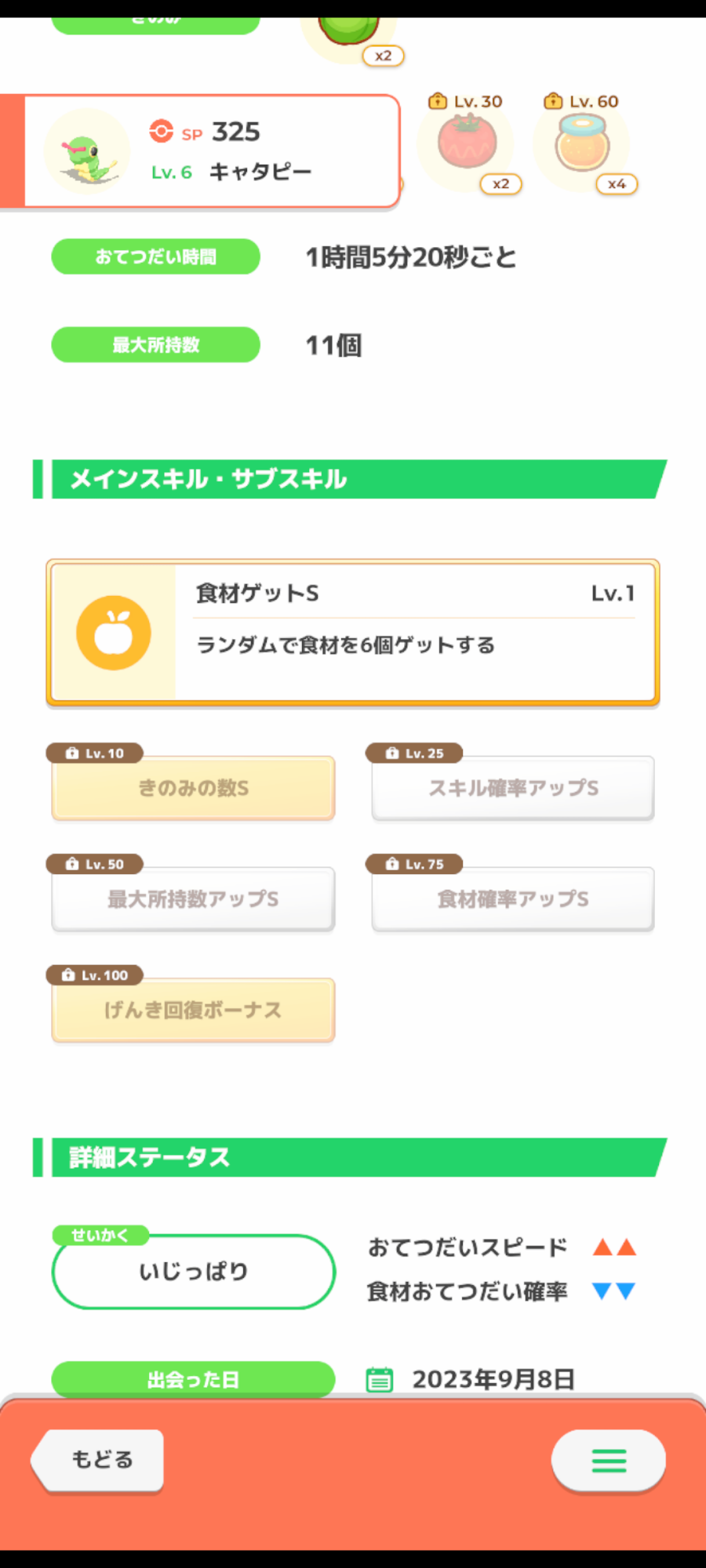Select locked sub skill げんき回復ボーナス
706x1568 pixels.
pyautogui.click(x=194, y=1011)
